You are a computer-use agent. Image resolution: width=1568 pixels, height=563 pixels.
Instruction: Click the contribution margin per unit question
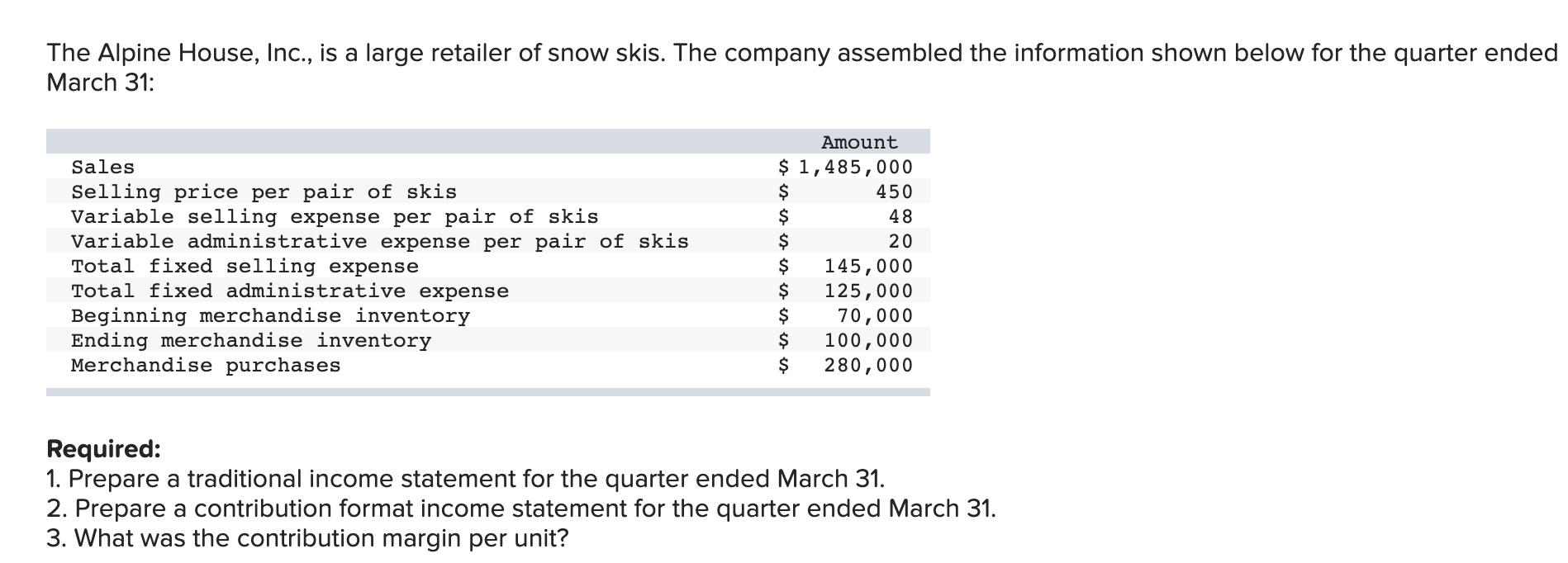[308, 538]
